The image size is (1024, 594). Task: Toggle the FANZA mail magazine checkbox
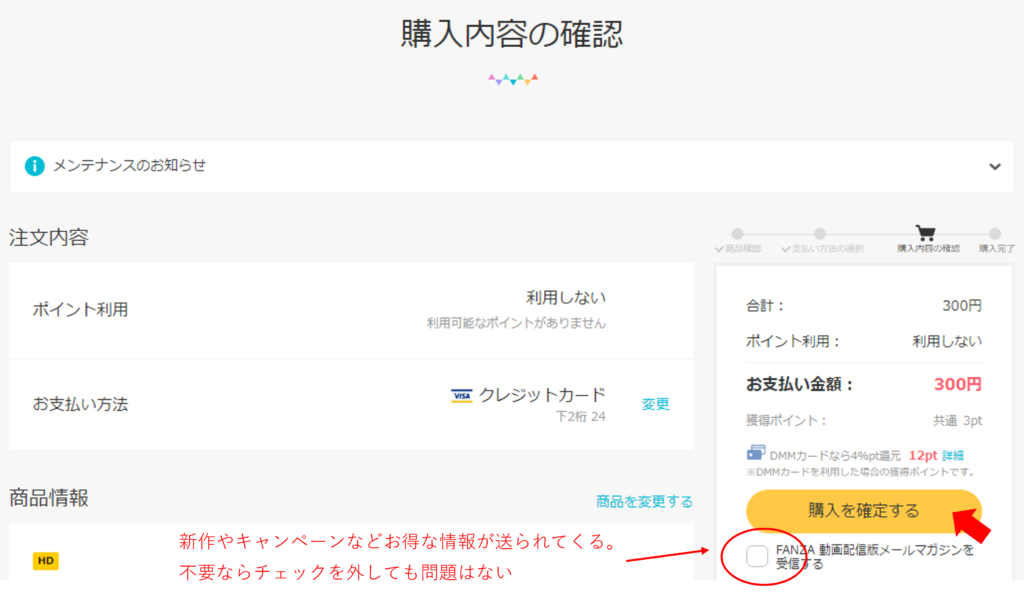pyautogui.click(x=758, y=556)
